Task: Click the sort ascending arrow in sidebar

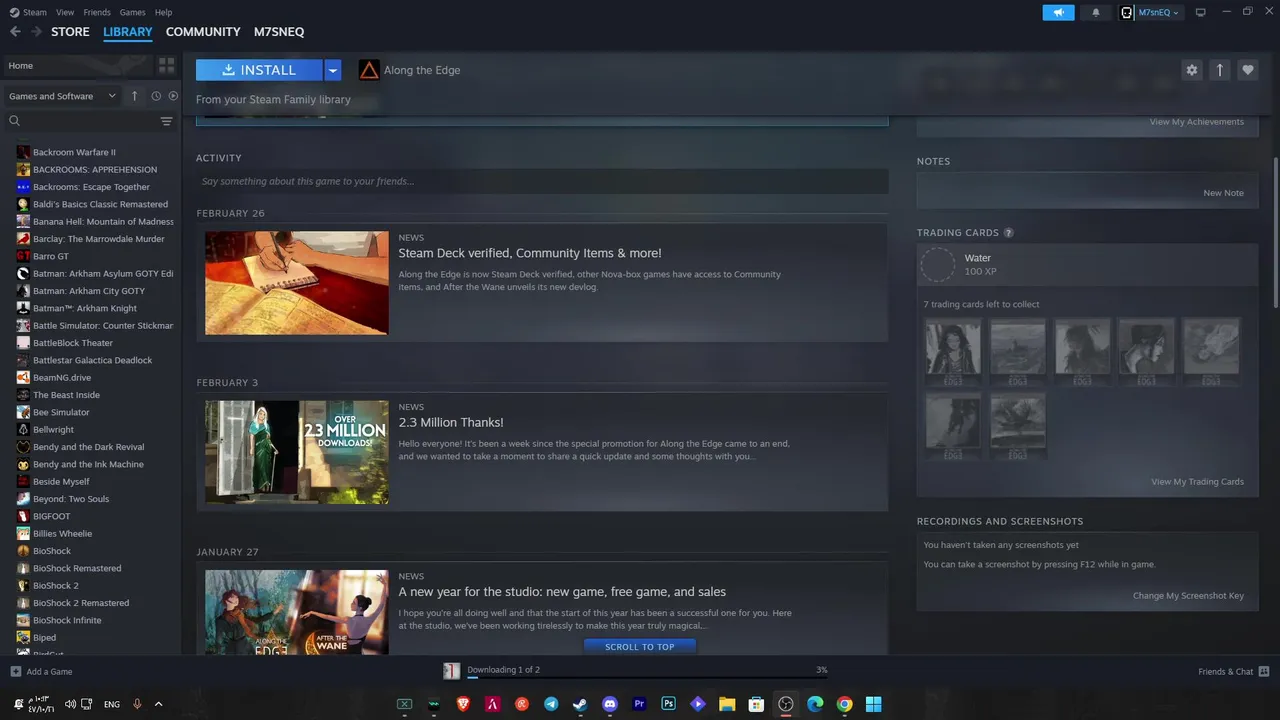Action: click(x=135, y=96)
